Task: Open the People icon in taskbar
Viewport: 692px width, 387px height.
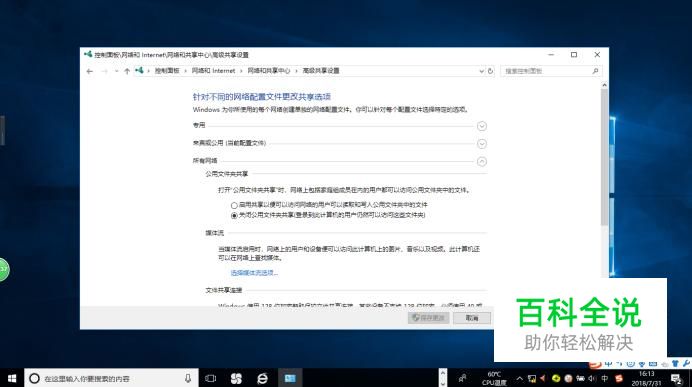Action: click(462, 378)
